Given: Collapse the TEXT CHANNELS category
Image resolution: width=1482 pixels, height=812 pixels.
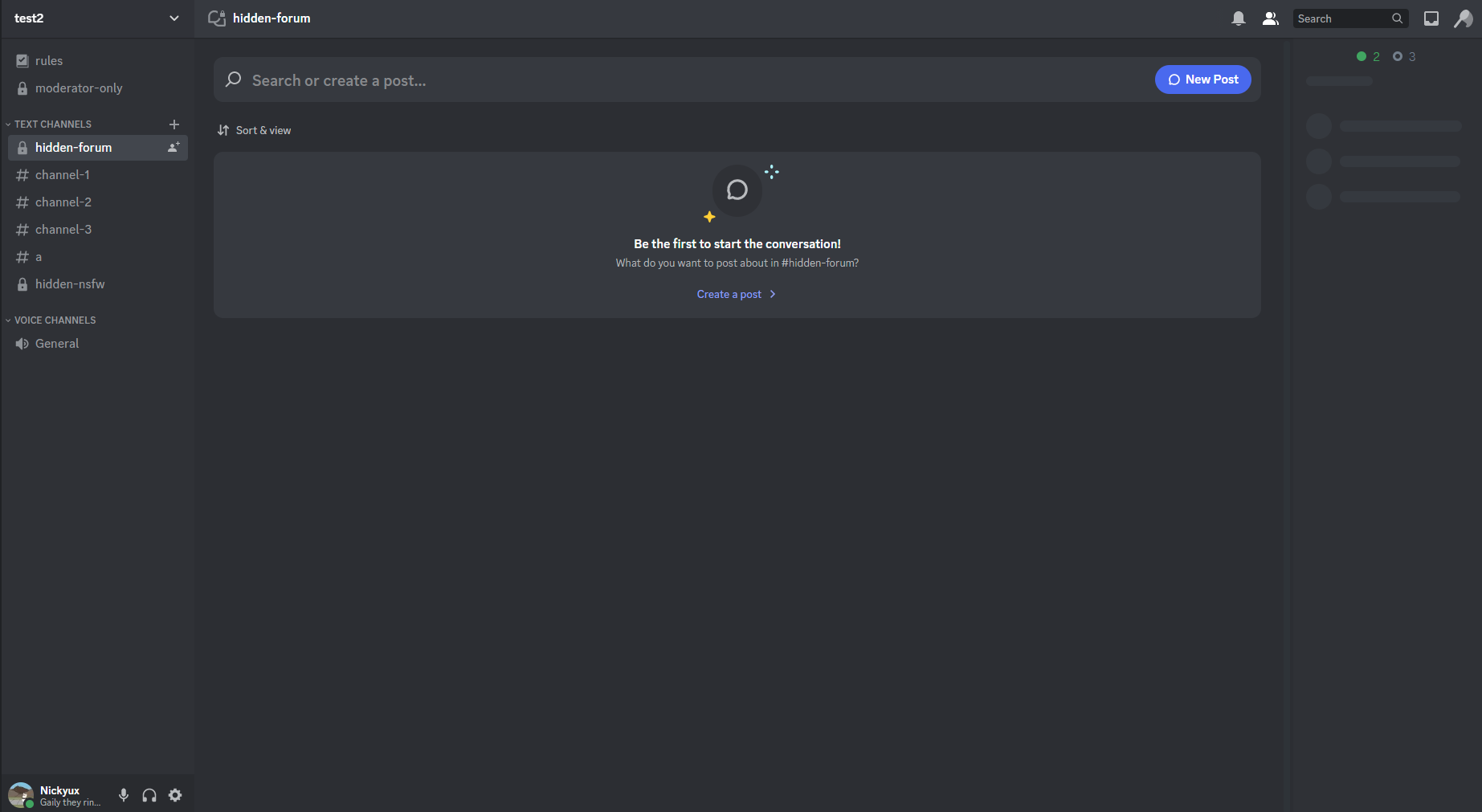Looking at the screenshot, I should click(52, 124).
